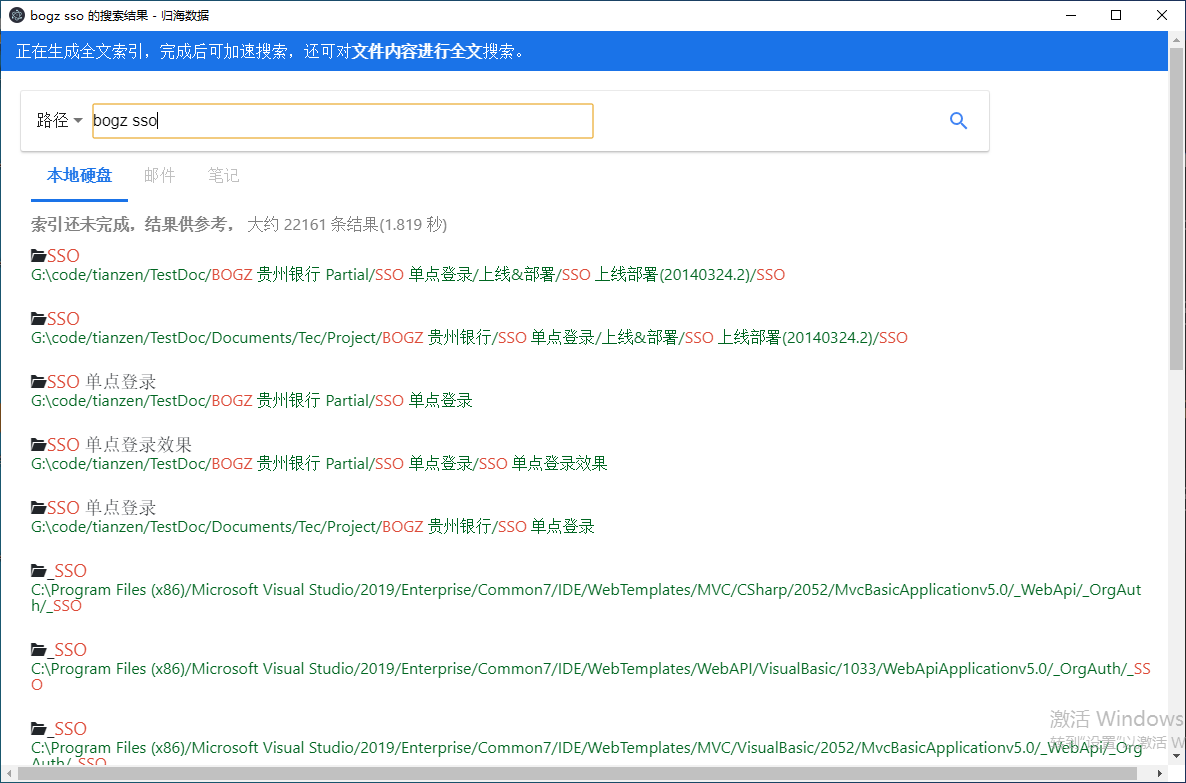This screenshot has height=783, width=1186.
Task: Open the 路径 search scope dropdown
Action: [59, 121]
